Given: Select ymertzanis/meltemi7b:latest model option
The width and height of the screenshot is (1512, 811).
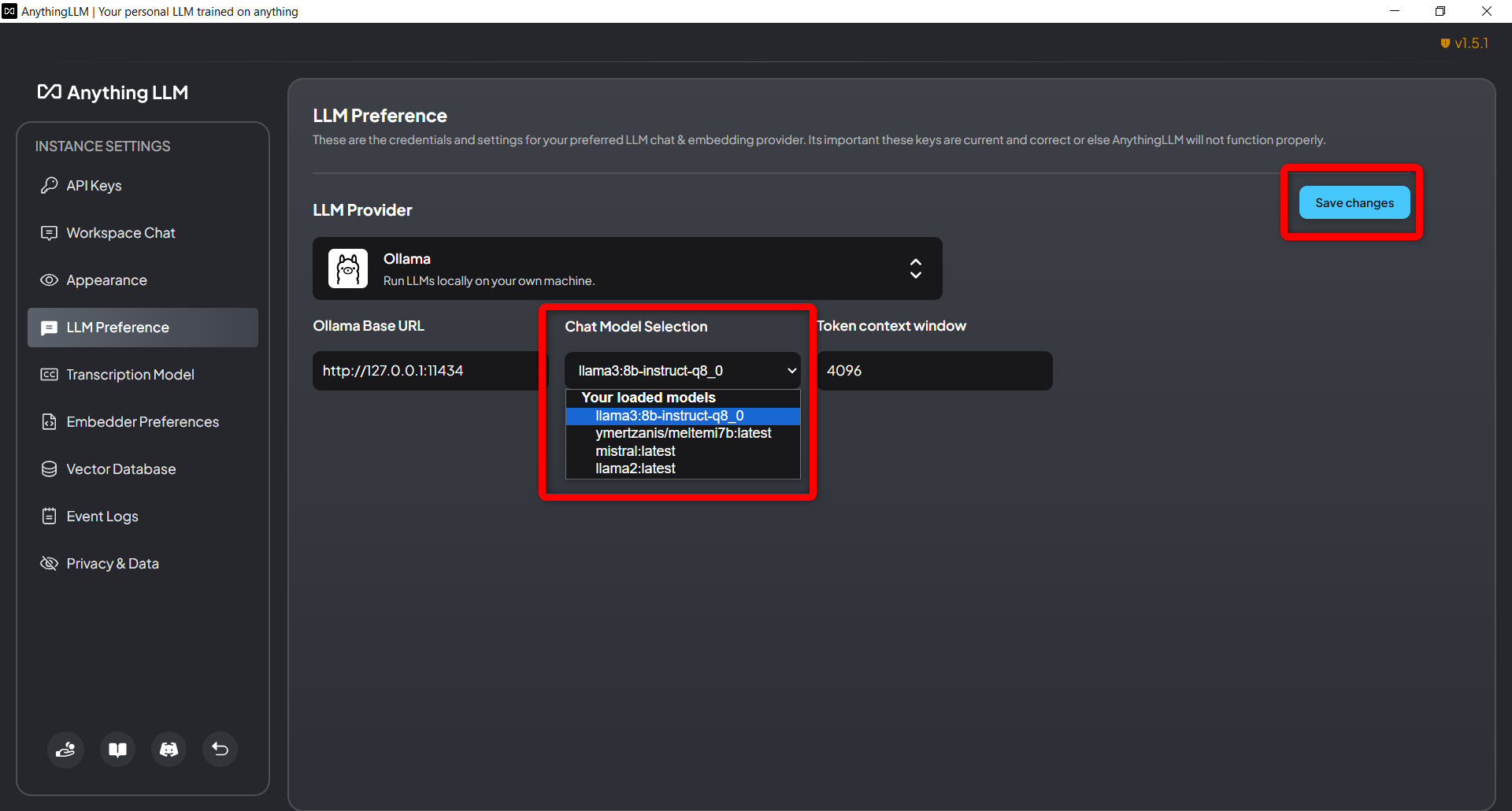Looking at the screenshot, I should 683,433.
